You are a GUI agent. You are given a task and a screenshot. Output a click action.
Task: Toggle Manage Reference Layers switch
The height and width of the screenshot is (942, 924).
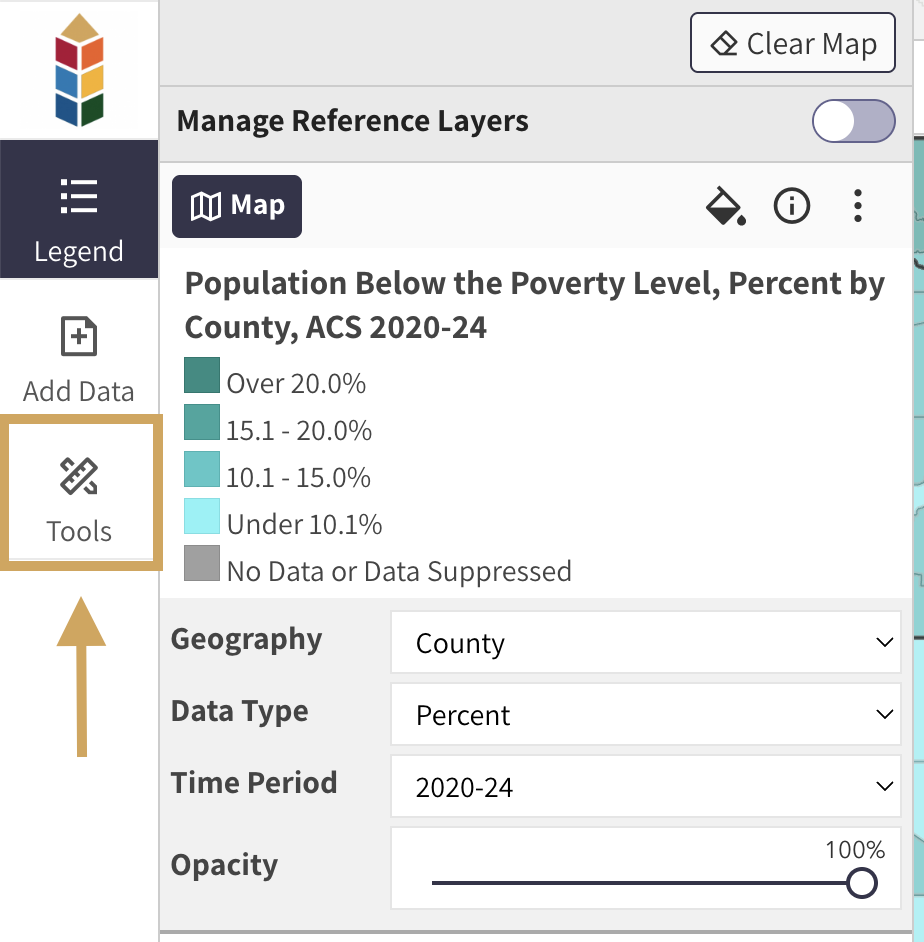(853, 121)
